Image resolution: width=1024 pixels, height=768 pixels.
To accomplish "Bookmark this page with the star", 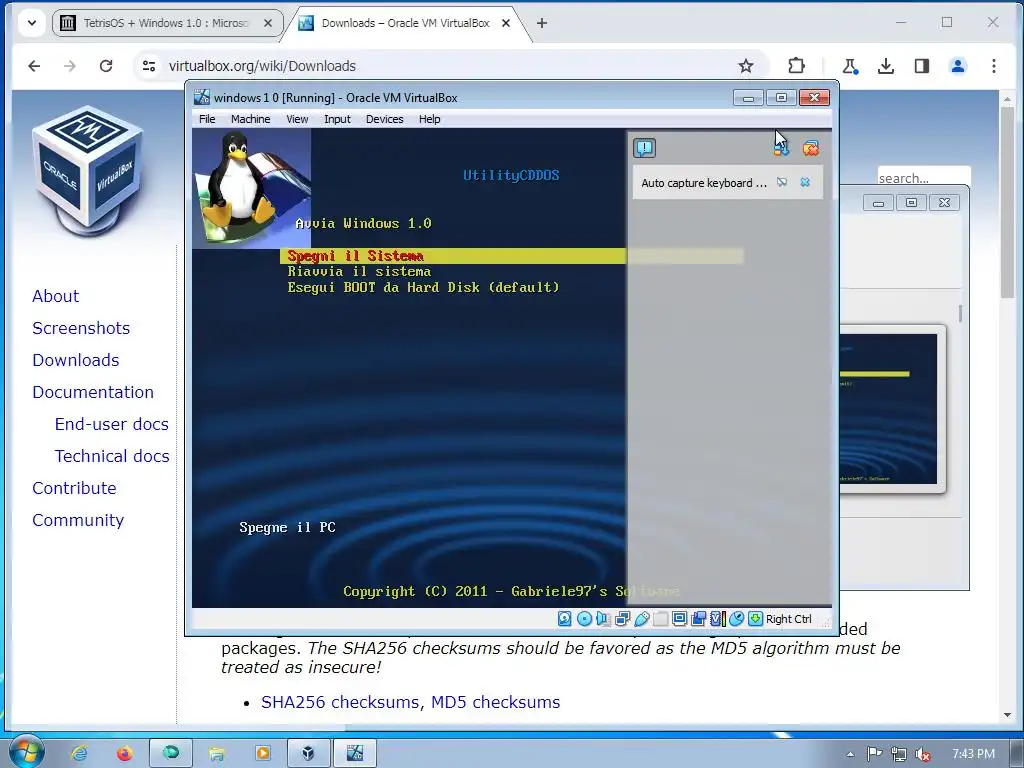I will 746,66.
